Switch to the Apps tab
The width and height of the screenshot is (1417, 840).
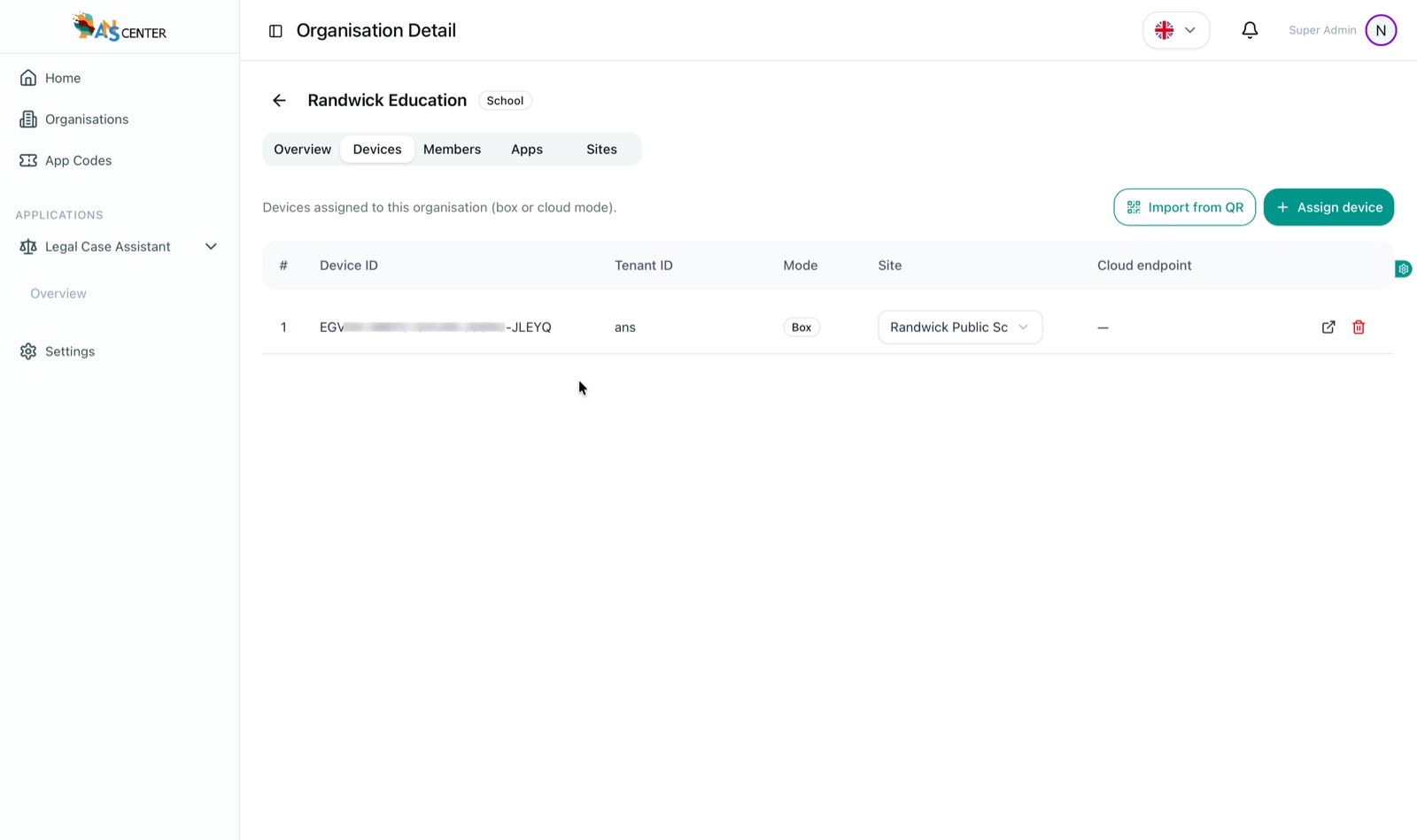pos(527,150)
